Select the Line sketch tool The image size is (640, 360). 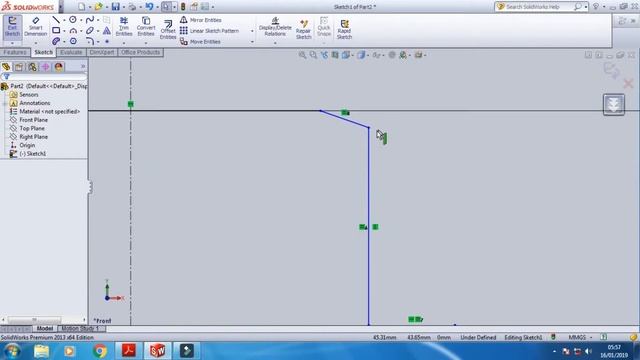(x=56, y=20)
